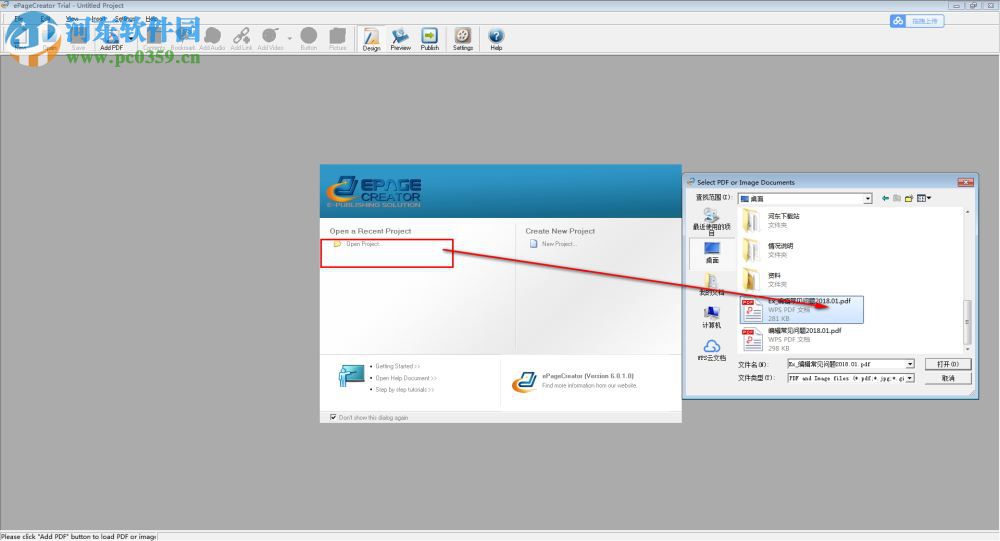The image size is (1000, 541).
Task: Open the Insert menu
Action: pos(98,19)
